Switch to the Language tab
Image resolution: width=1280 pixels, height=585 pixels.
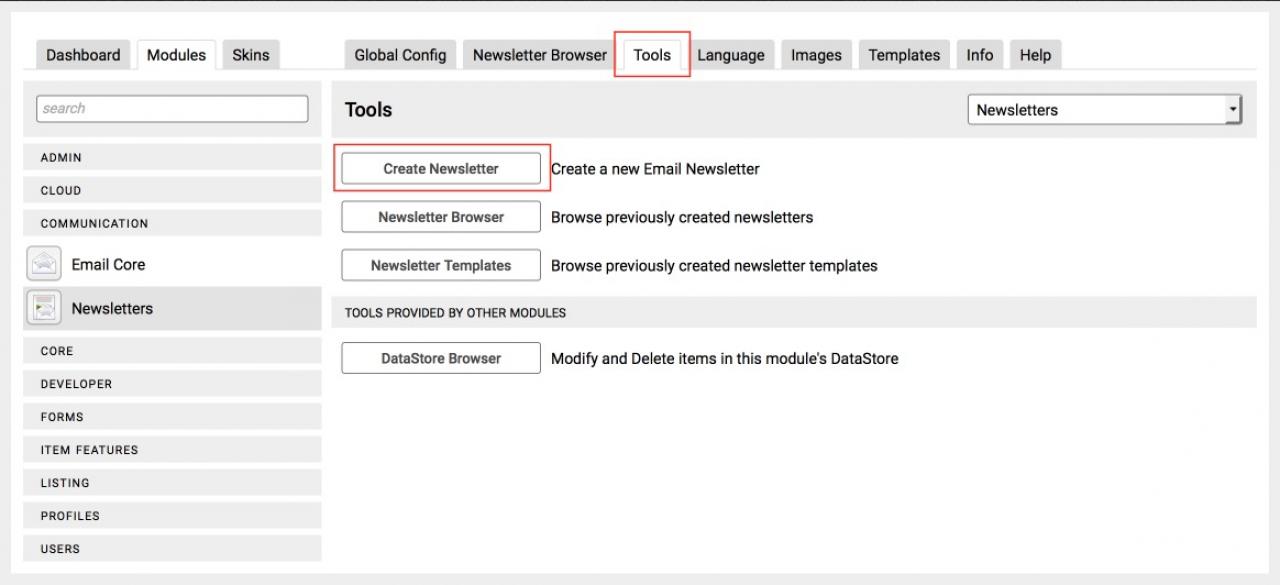click(730, 55)
